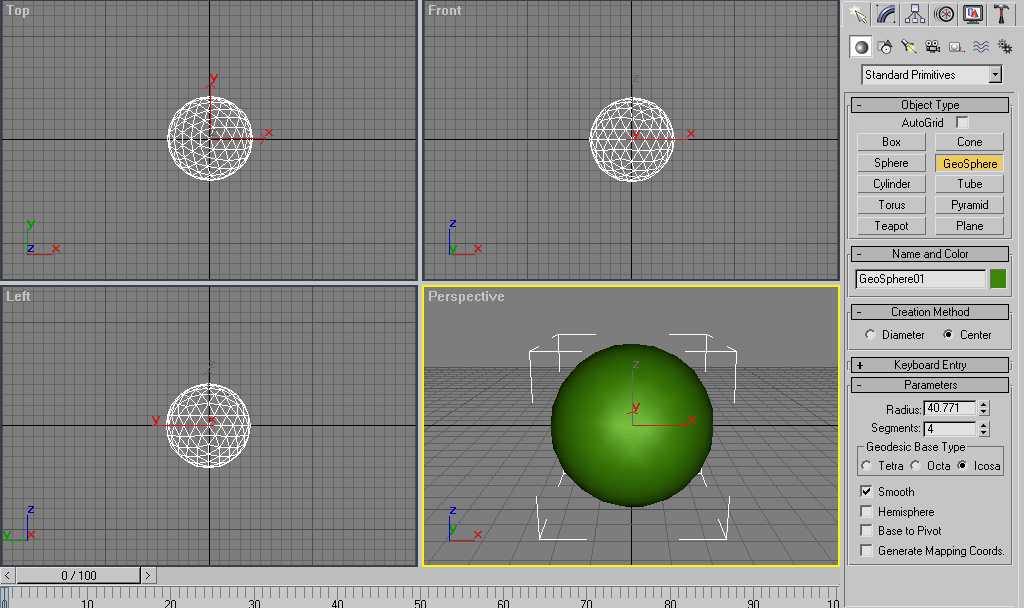The height and width of the screenshot is (608, 1024).
Task: Expand the Keyboard Entry rollout
Action: click(x=930, y=365)
